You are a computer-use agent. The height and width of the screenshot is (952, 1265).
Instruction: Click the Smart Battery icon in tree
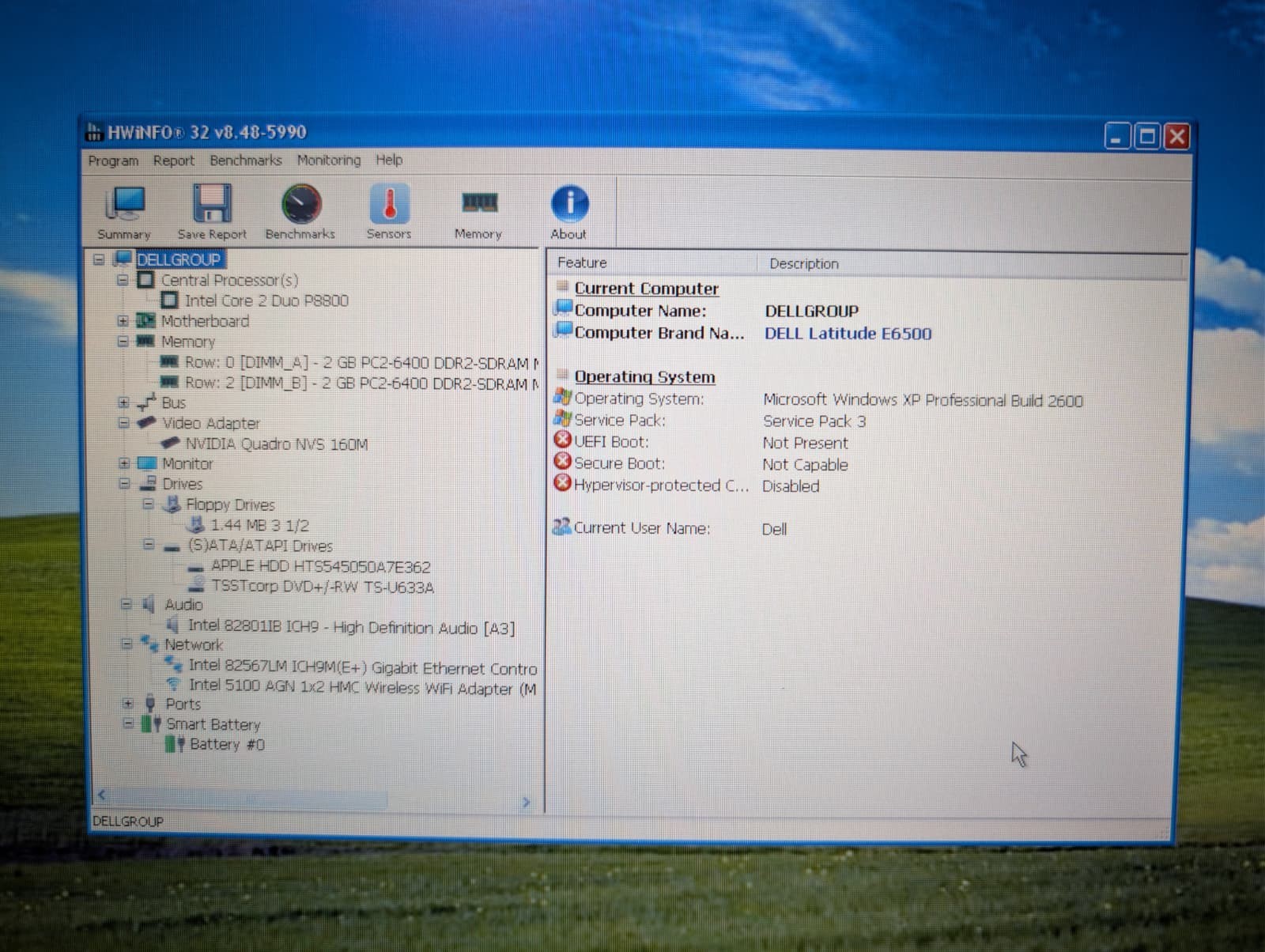click(x=151, y=723)
